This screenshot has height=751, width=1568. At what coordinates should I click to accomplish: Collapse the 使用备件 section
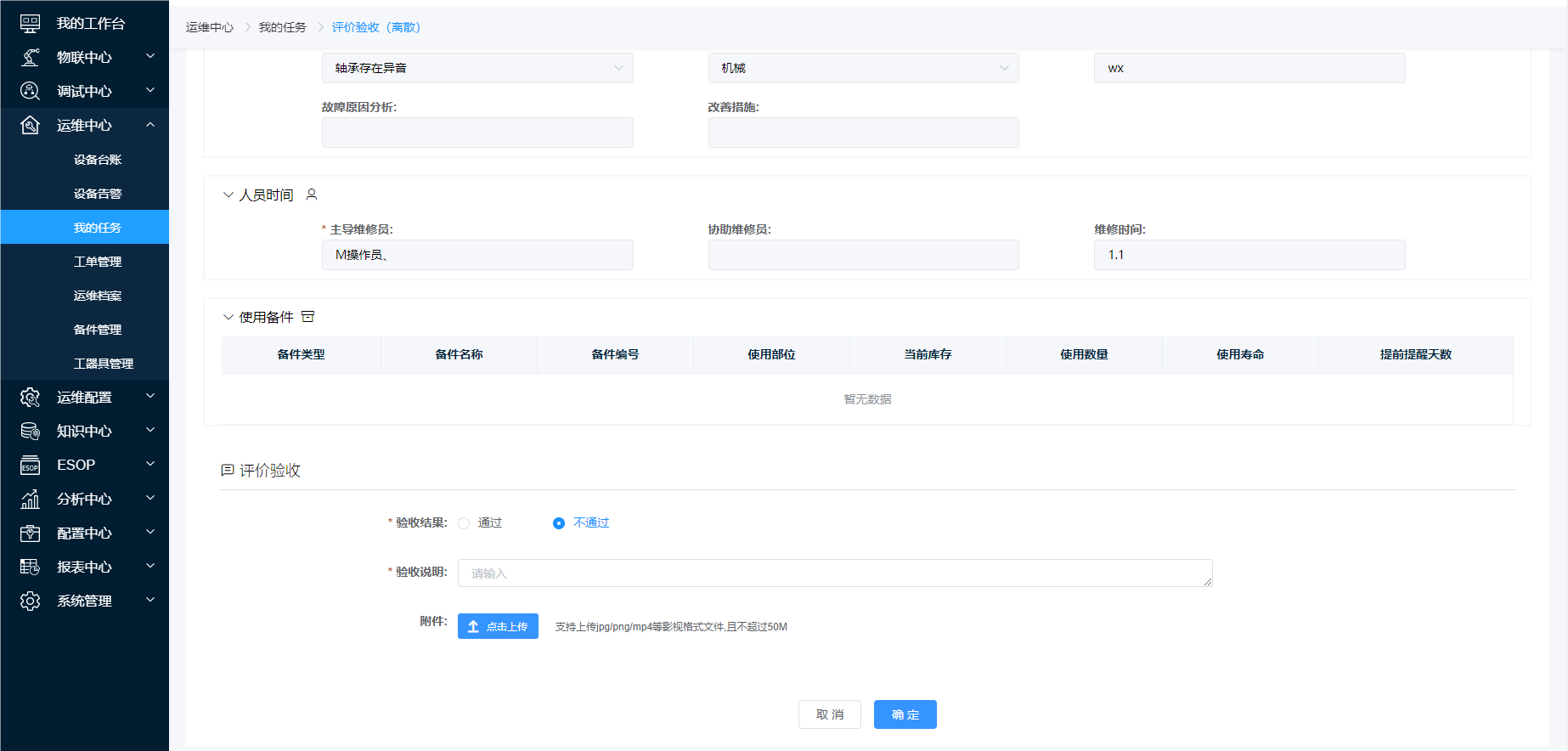228,318
